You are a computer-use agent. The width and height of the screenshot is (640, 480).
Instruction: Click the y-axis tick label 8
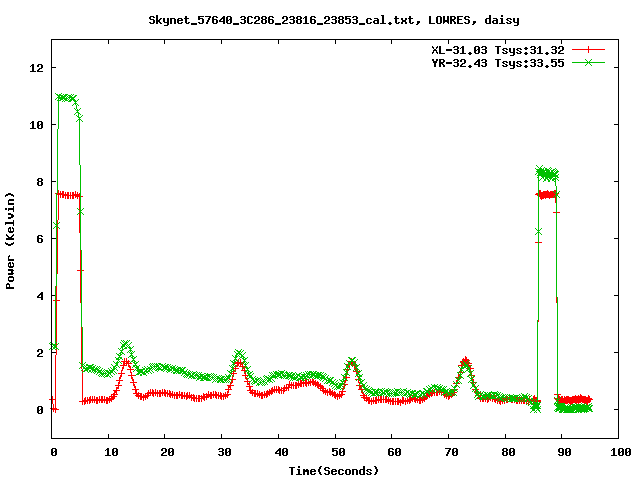point(40,182)
